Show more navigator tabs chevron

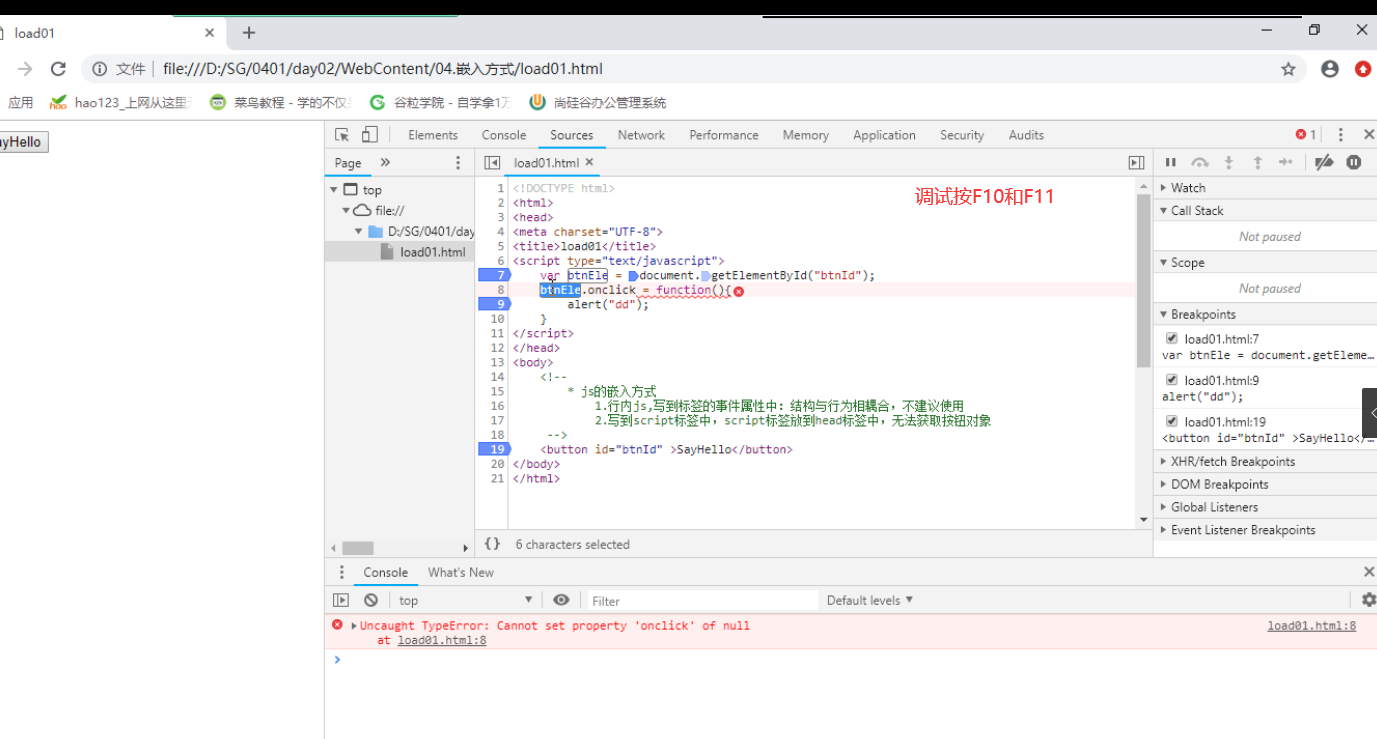click(x=385, y=162)
